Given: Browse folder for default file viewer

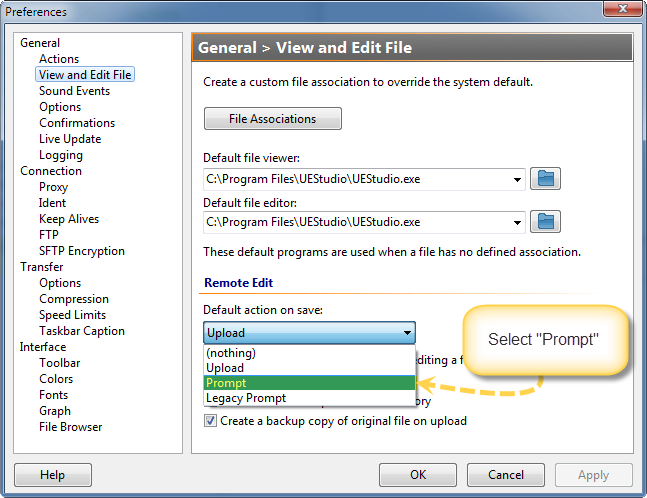Looking at the screenshot, I should (545, 179).
